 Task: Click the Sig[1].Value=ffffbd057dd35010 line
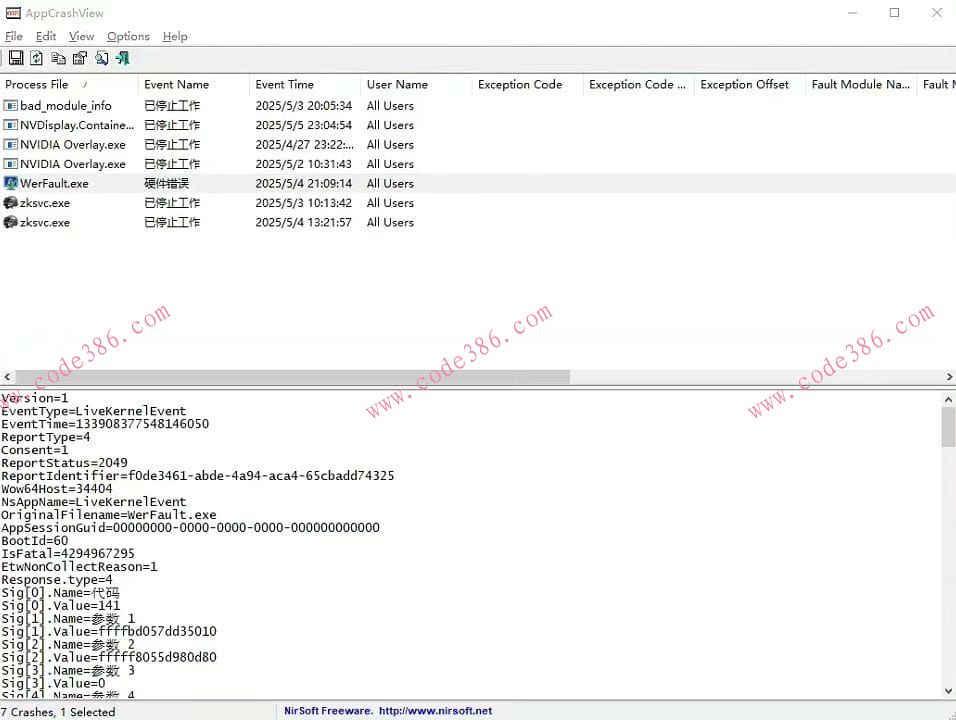(x=109, y=631)
